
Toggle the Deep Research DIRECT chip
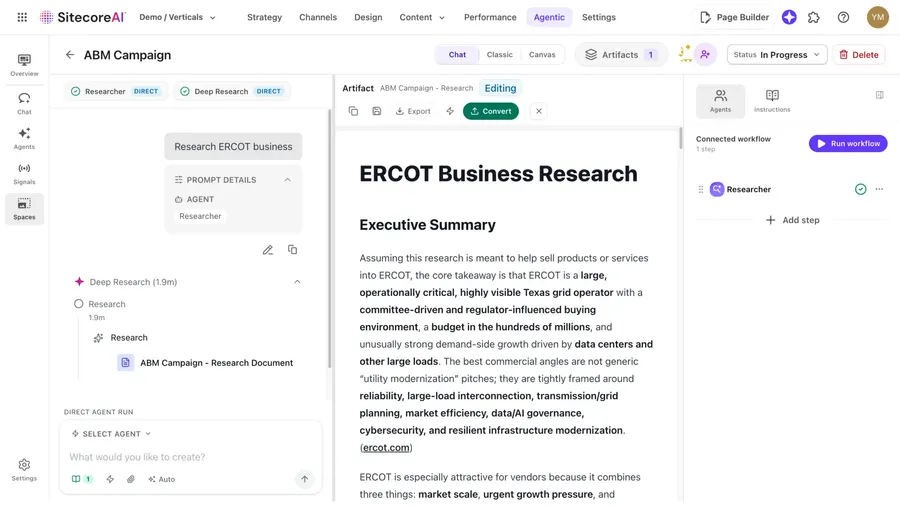232,91
